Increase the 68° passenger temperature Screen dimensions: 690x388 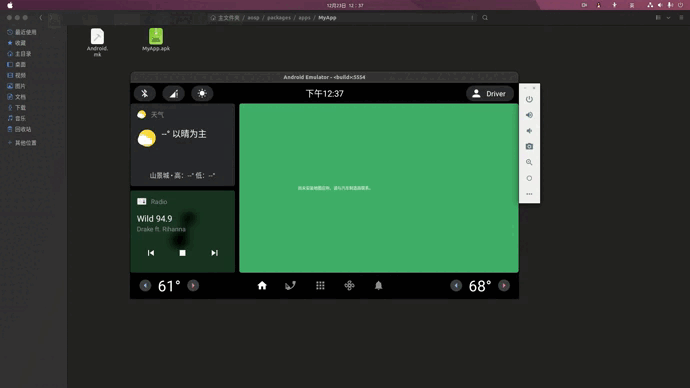(504, 286)
